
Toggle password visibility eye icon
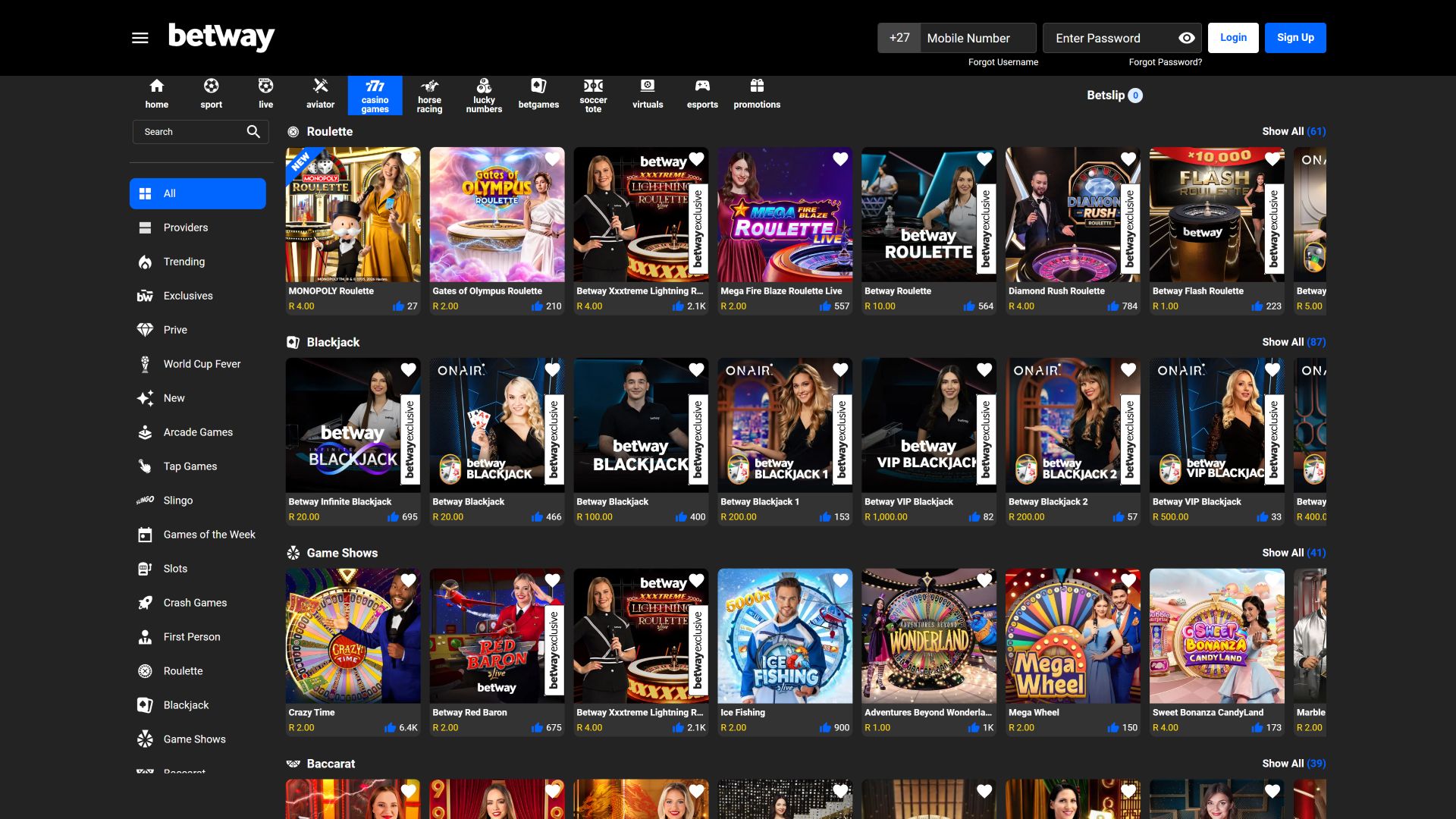point(1187,38)
